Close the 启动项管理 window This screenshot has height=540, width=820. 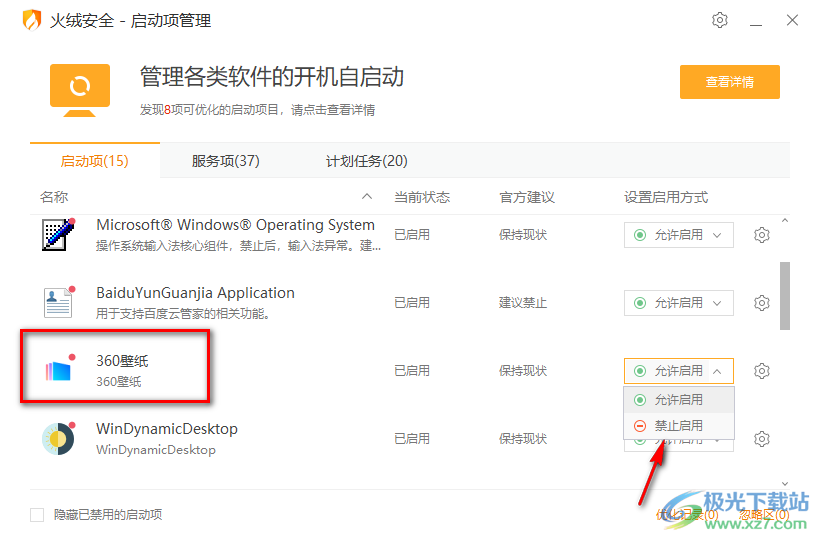click(792, 20)
